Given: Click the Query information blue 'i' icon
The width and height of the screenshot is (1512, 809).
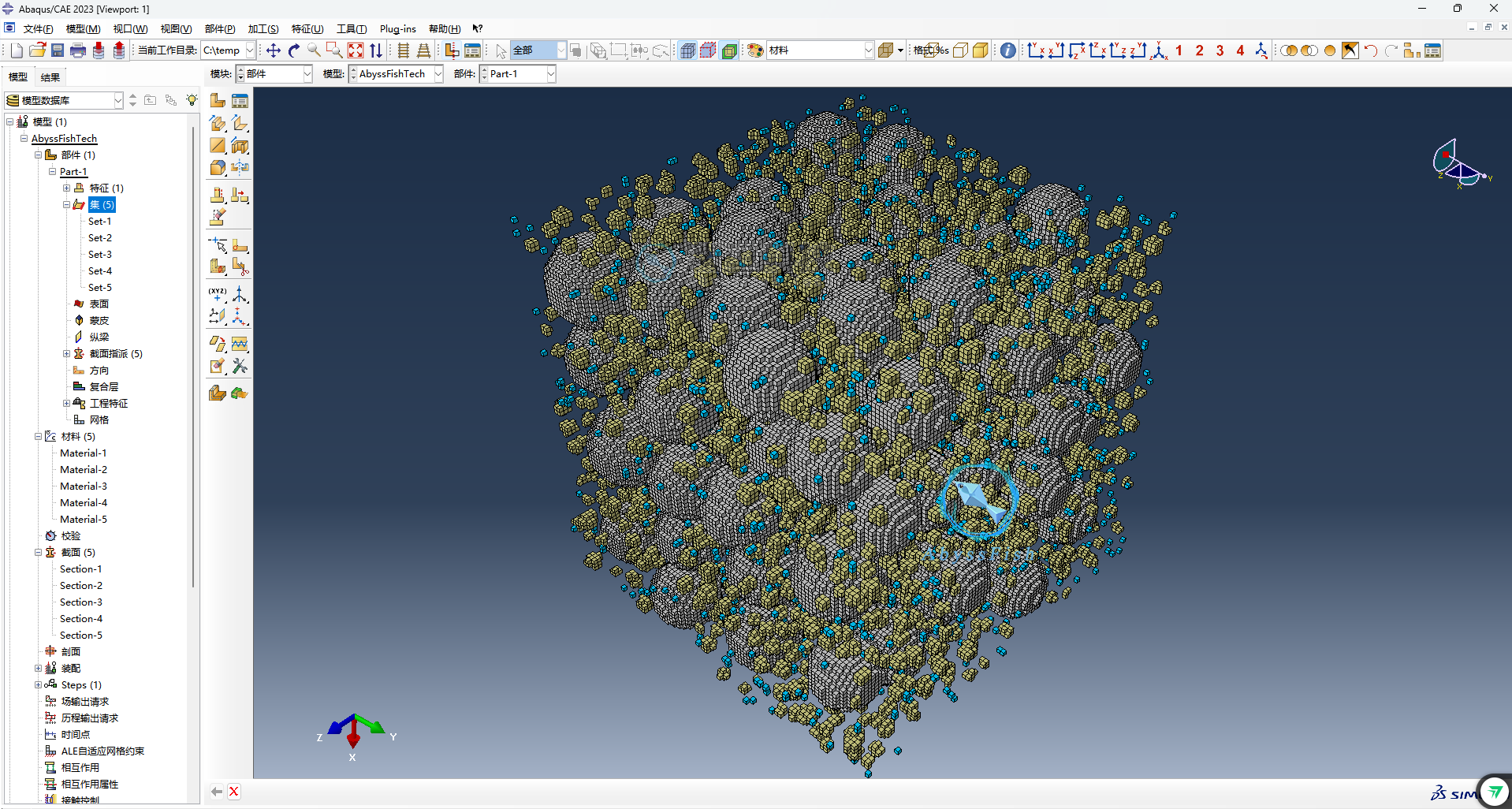Looking at the screenshot, I should (x=1007, y=50).
